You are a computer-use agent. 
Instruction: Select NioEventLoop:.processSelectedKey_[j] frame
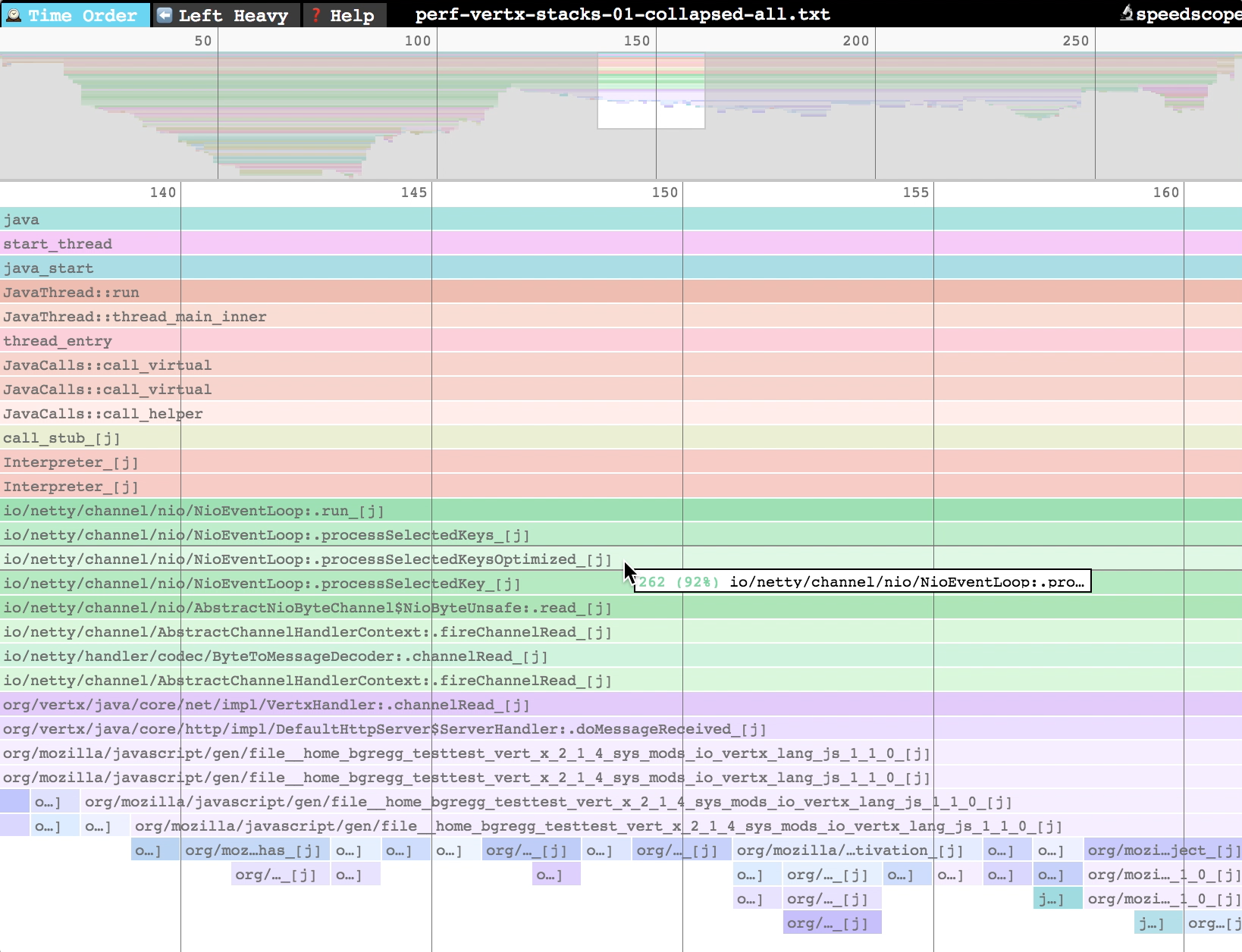coord(621,583)
